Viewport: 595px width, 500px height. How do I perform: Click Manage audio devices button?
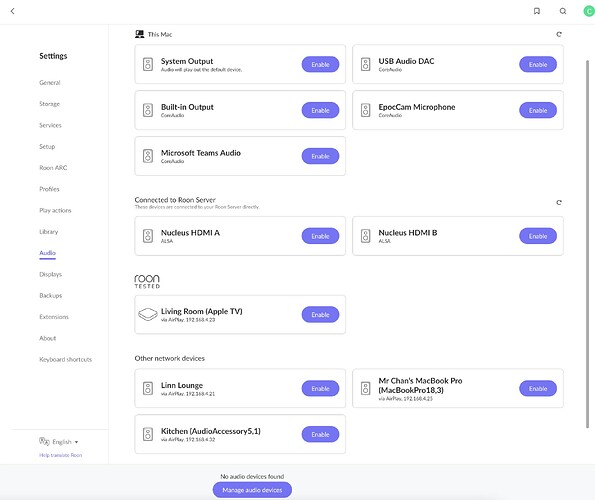pyautogui.click(x=252, y=490)
